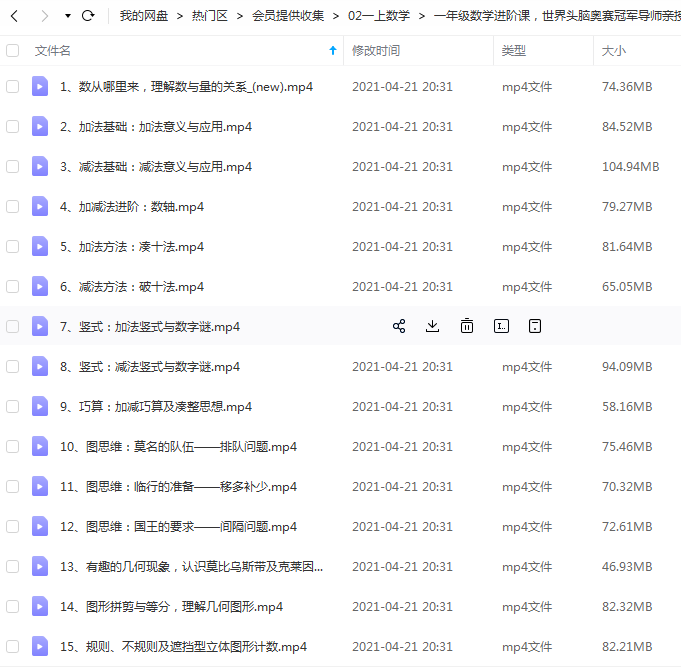Screen dimensions: 681x671
Task: Open the navigation history dropdown arrow
Action: click(68, 16)
